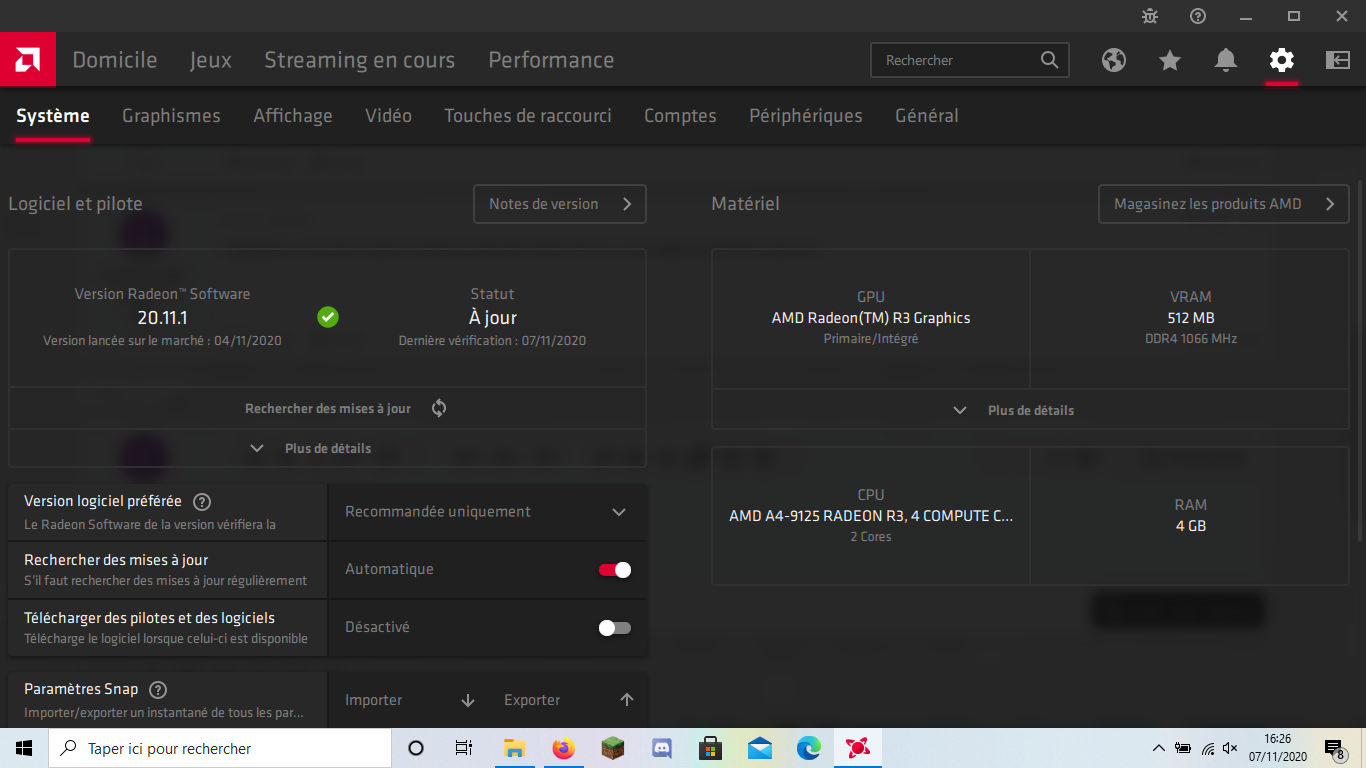The image size is (1366, 768).
Task: Open the help question mark icon in title bar
Action: coord(1198,16)
